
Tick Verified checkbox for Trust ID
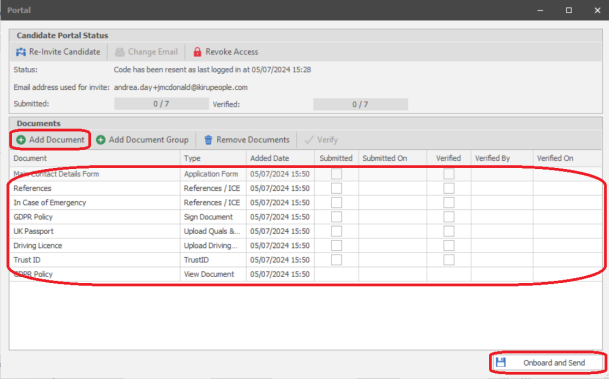point(449,260)
